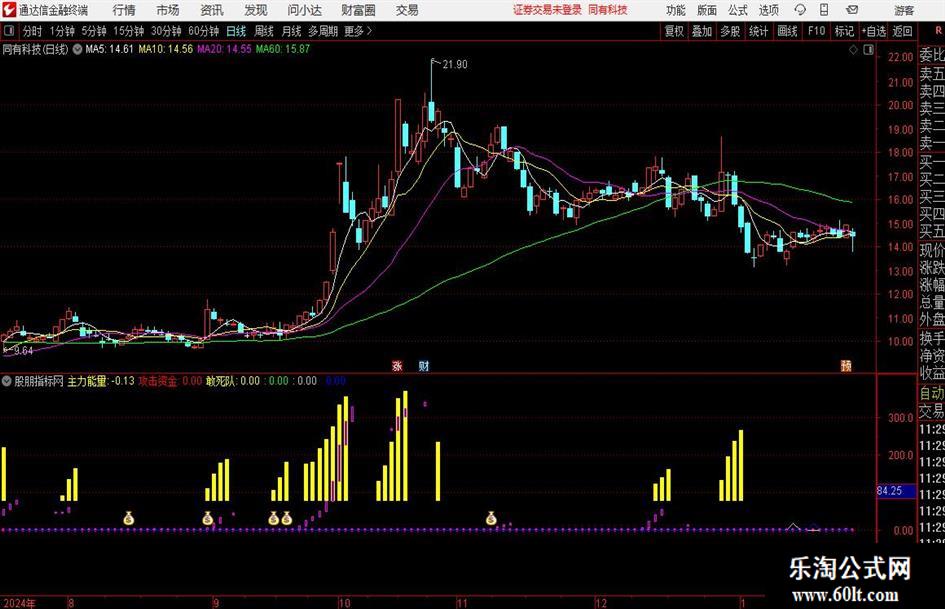This screenshot has height=609, width=945.
Task: Open the 市场 menu
Action: pyautogui.click(x=168, y=10)
